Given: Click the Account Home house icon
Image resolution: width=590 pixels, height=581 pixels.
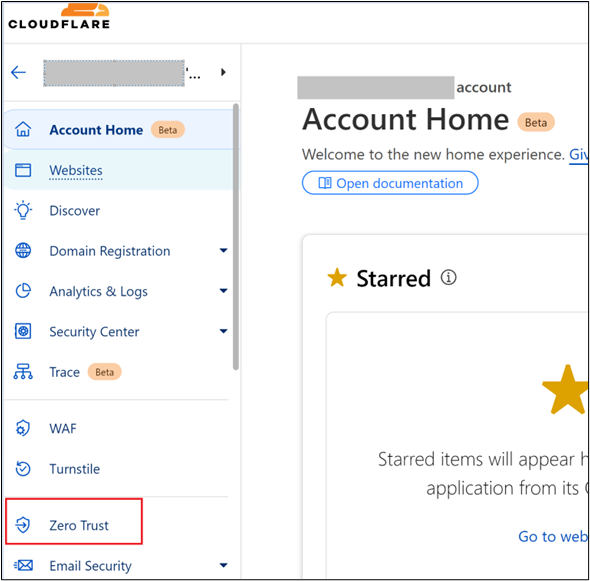Looking at the screenshot, I should (23, 129).
